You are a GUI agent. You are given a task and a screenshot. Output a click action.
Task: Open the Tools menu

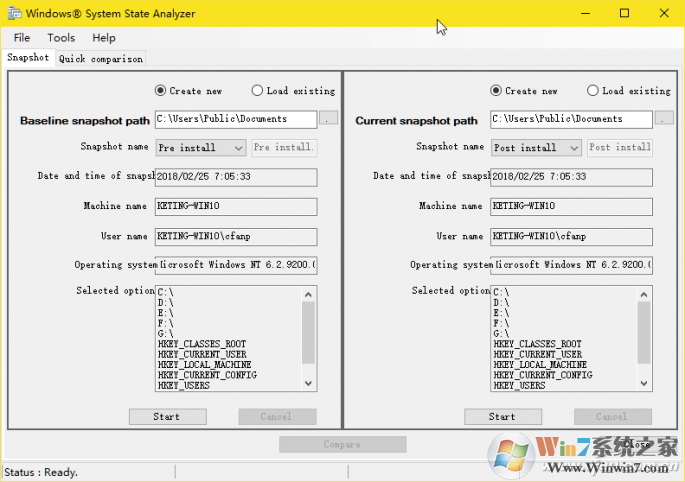click(61, 38)
